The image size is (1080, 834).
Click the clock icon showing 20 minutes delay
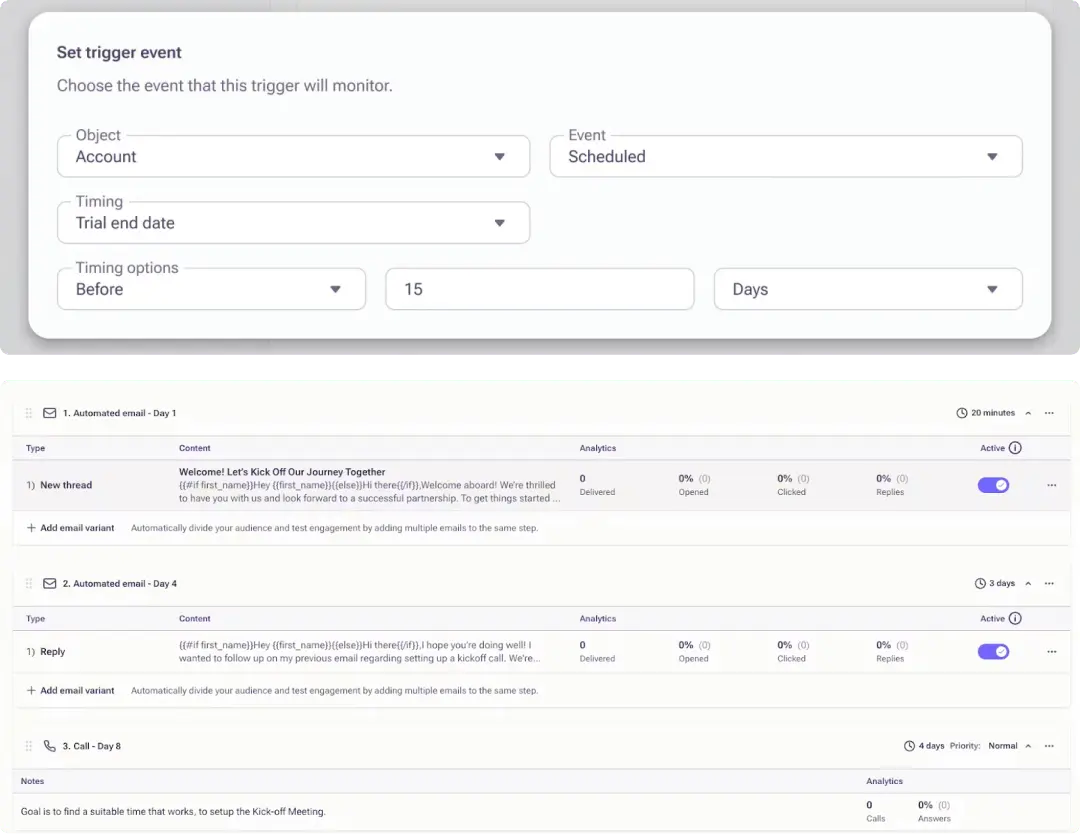coord(962,412)
